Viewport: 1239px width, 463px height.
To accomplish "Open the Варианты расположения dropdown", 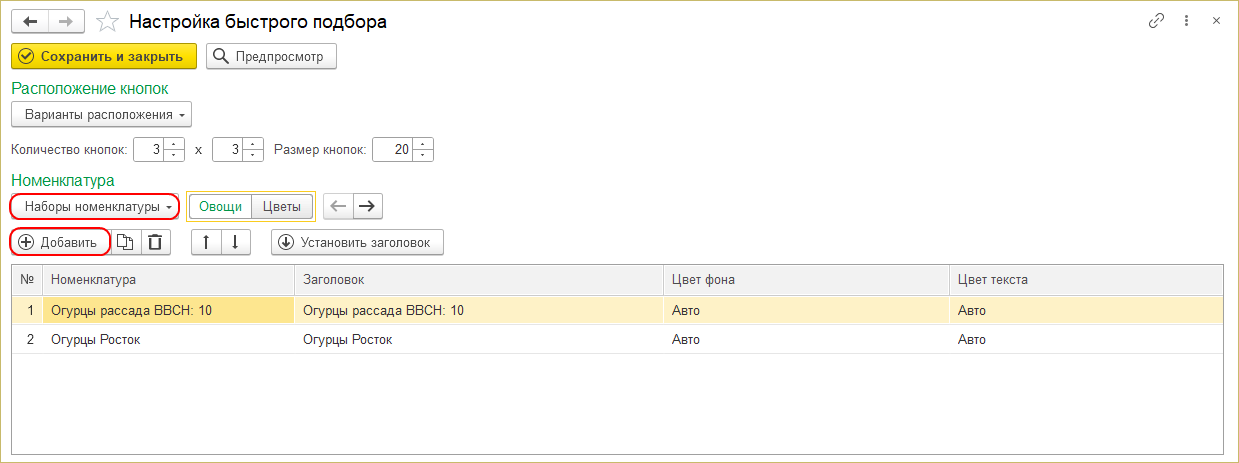I will click(101, 114).
